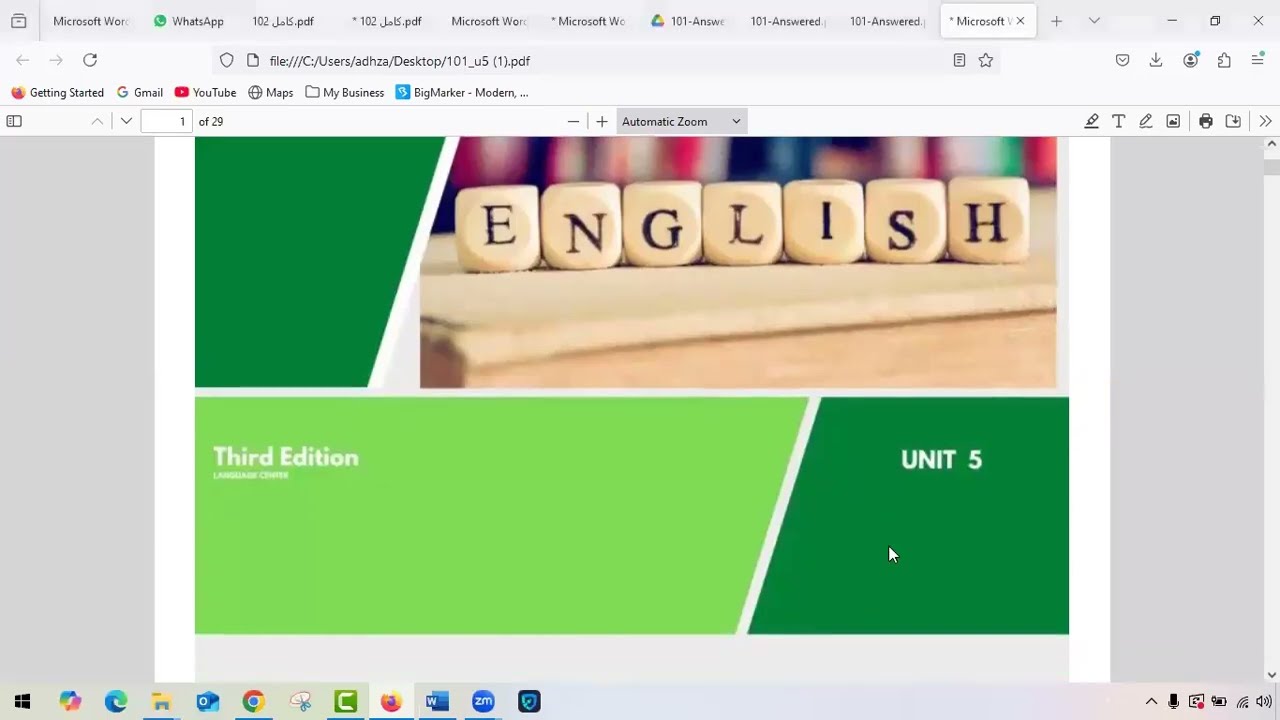Open the My Business bookmarks folder

coord(345,92)
